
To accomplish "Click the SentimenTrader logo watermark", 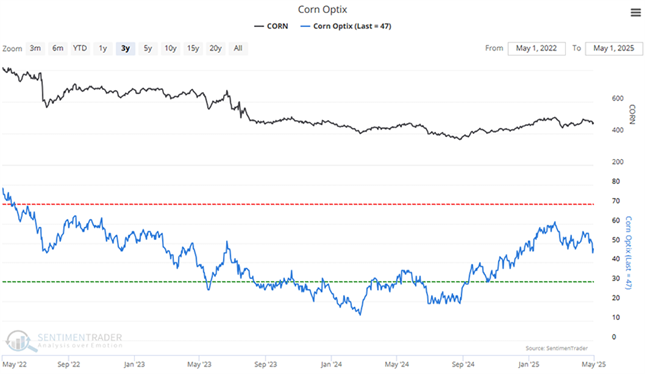I will pos(64,341).
